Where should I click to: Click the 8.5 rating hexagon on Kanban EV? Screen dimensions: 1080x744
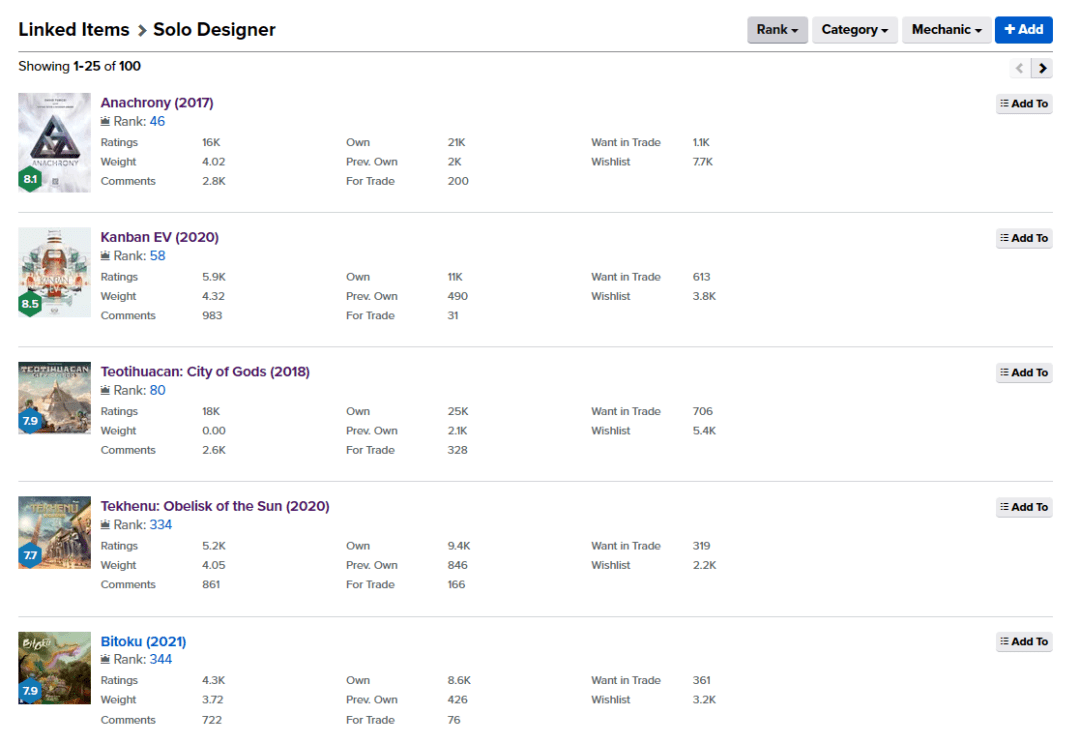point(30,305)
